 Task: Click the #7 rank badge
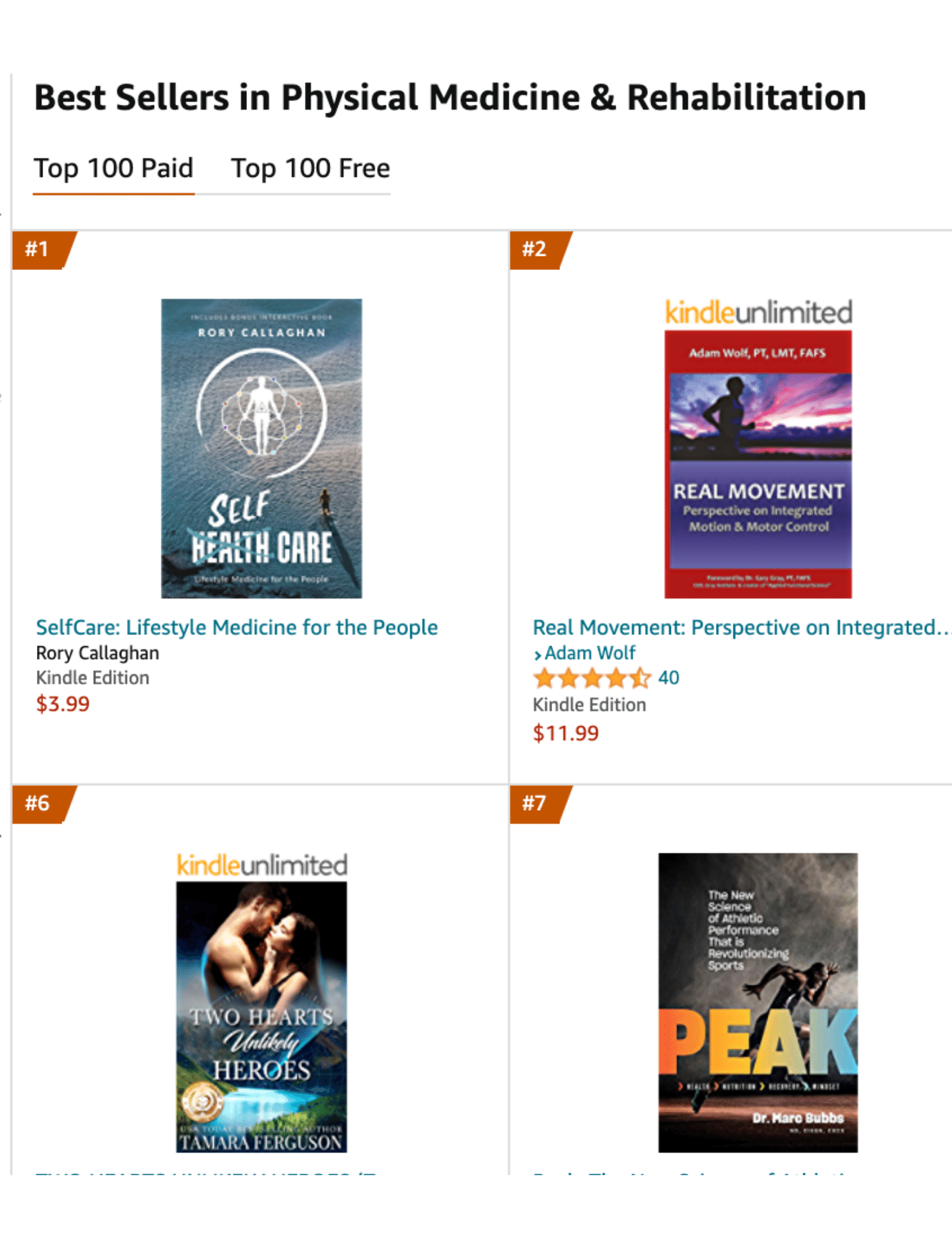point(540,804)
